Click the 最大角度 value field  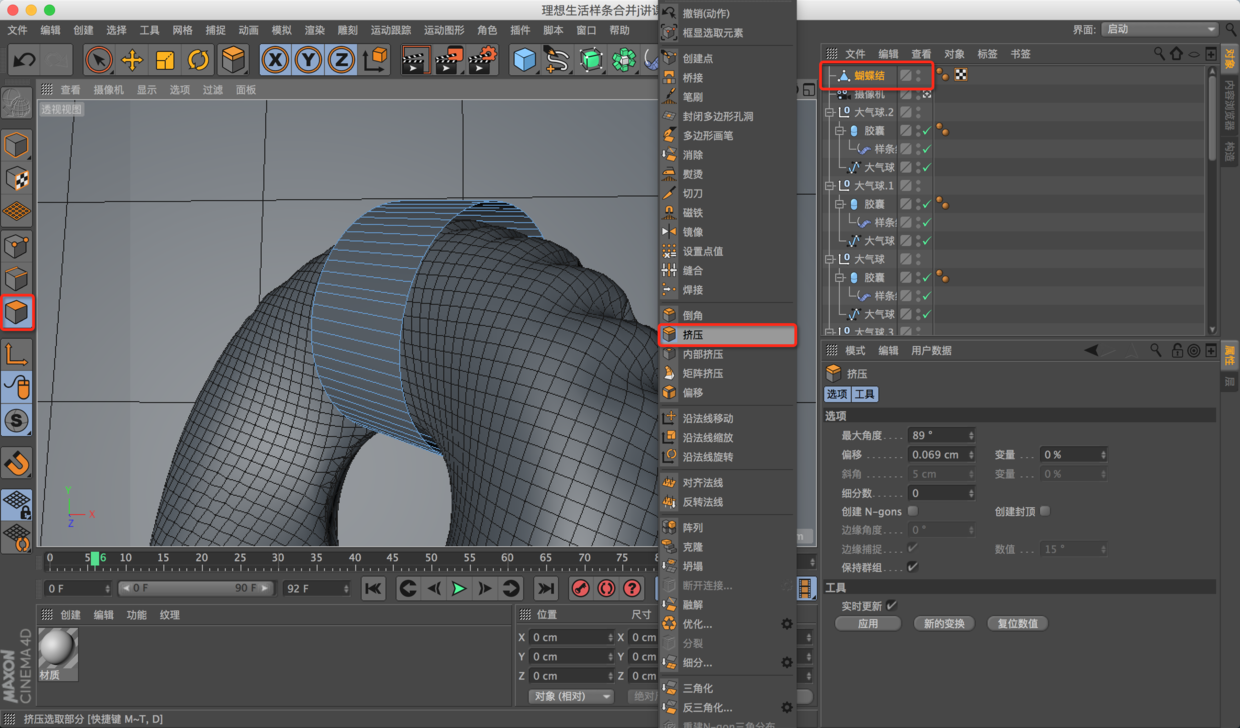pos(941,435)
